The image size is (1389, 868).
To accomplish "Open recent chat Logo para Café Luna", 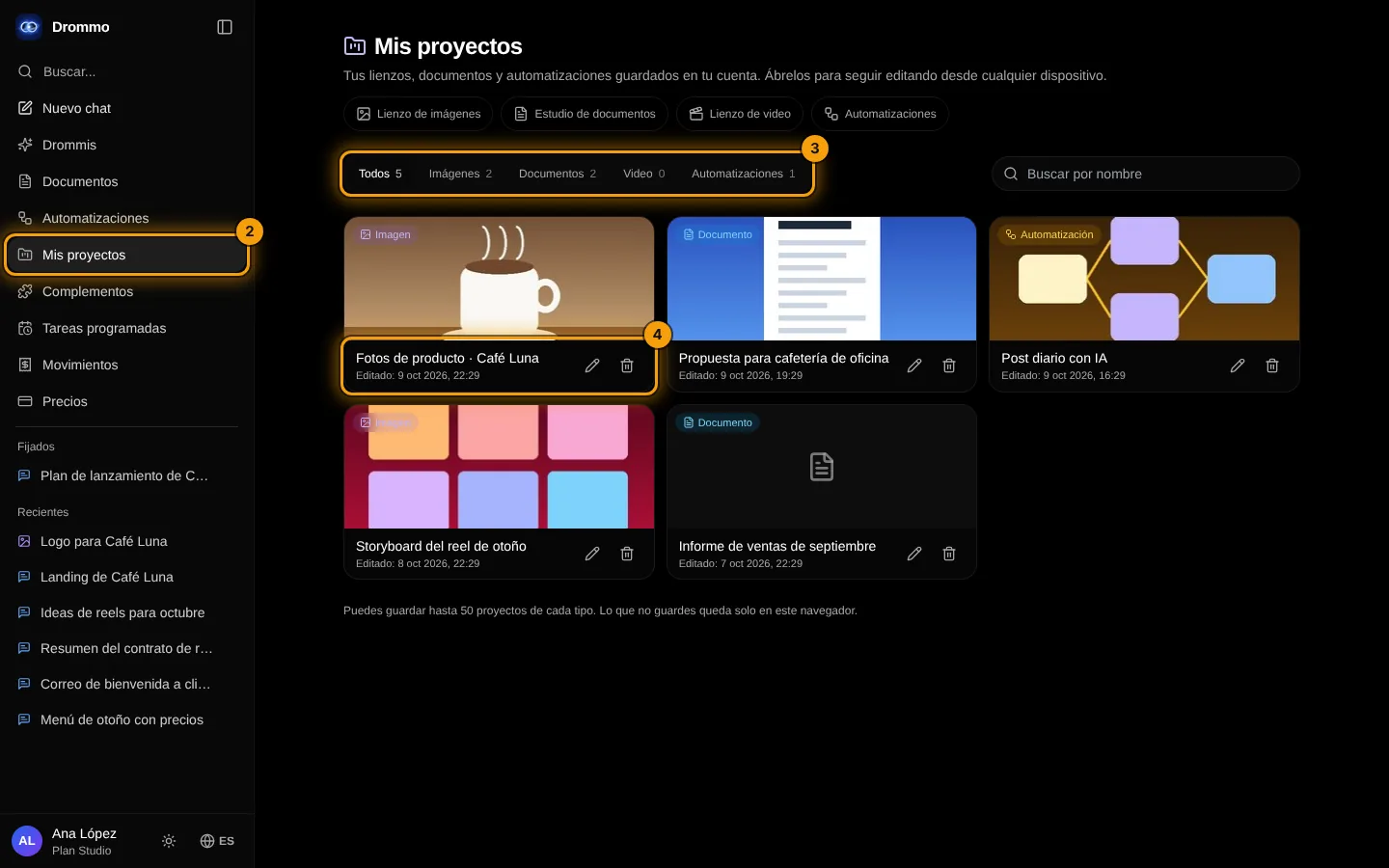I will coord(127,541).
